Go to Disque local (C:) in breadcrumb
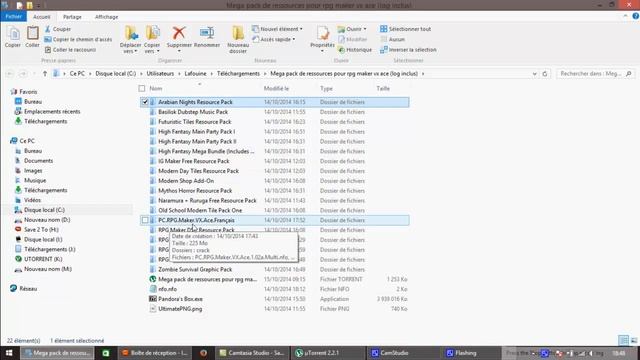Viewport: 640px width, 360px height. 116,73
